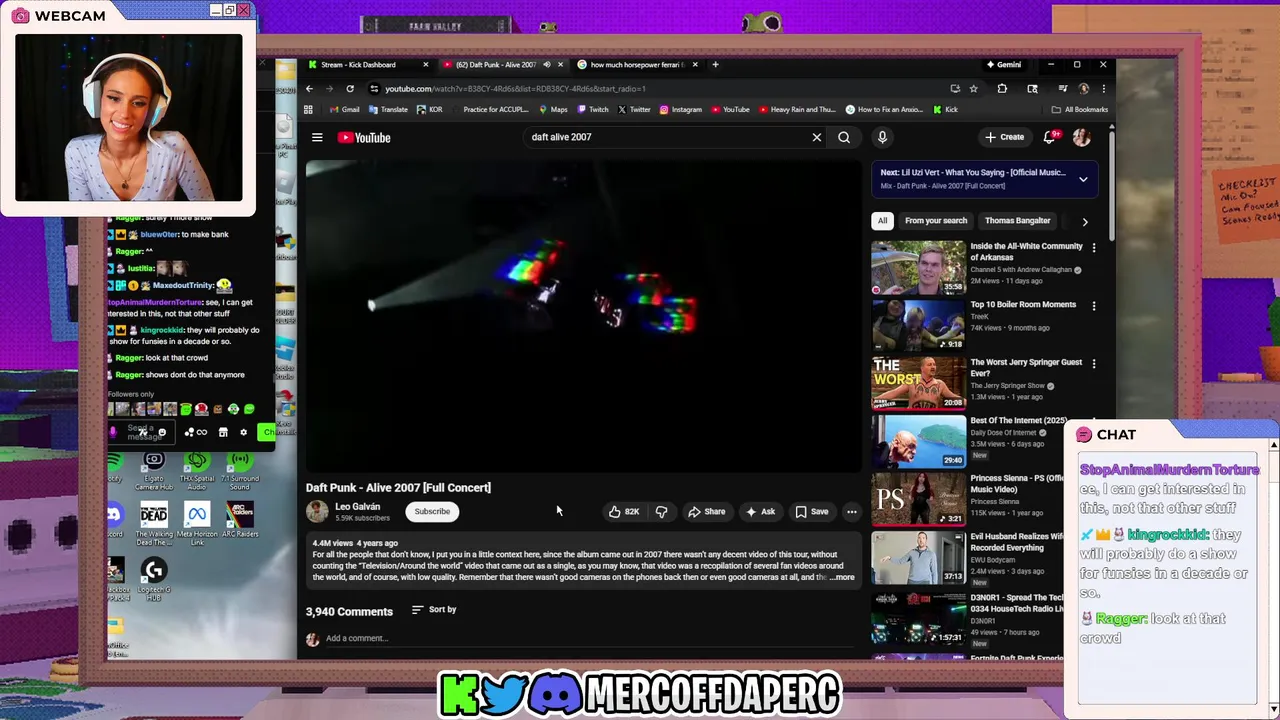This screenshot has width=1280, height=720.
Task: Click the YouTube Create button
Action: (1004, 137)
